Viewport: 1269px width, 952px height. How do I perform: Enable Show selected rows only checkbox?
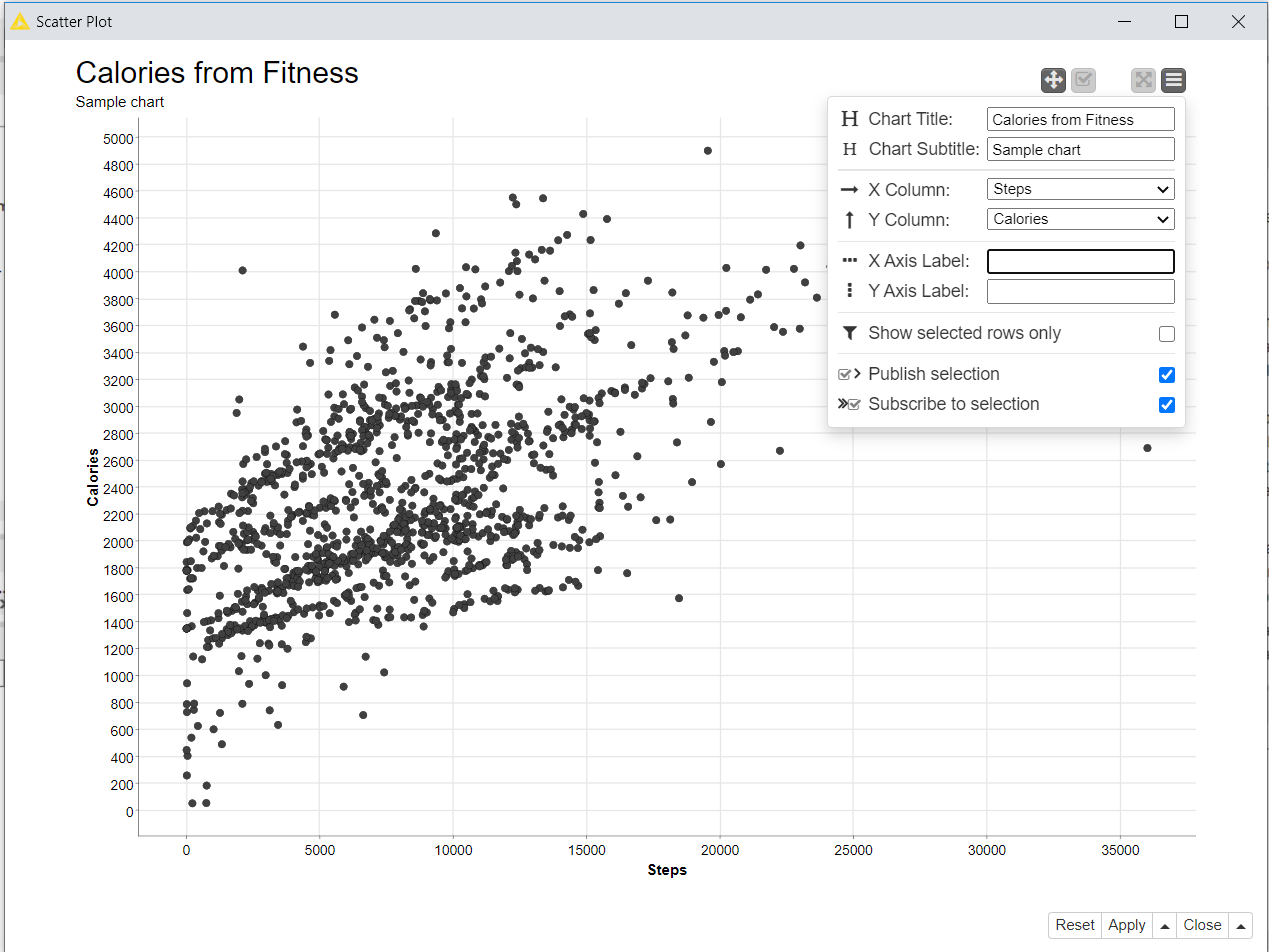click(1166, 334)
